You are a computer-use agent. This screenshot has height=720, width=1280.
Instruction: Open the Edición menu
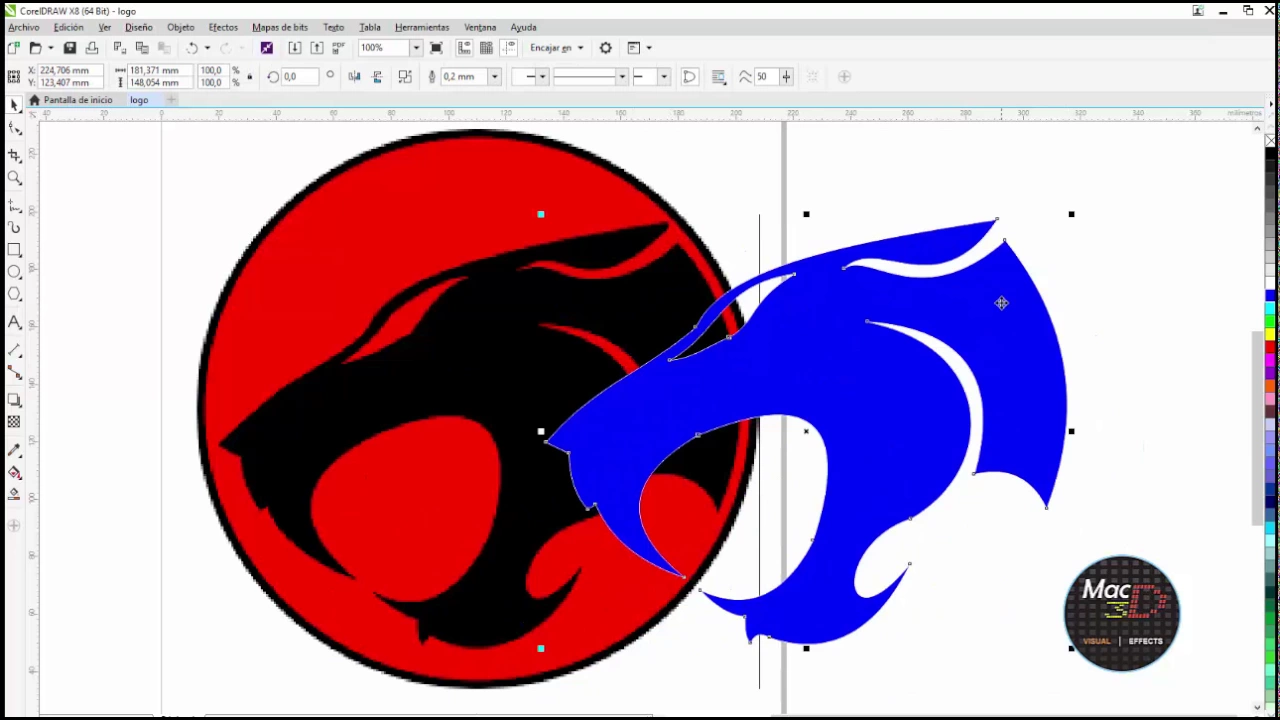pos(69,27)
